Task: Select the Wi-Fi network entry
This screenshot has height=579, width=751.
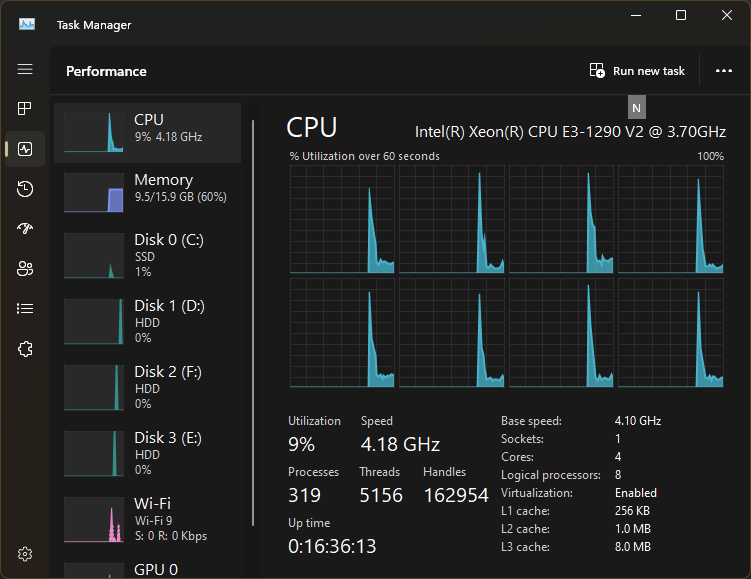Action: (x=148, y=520)
